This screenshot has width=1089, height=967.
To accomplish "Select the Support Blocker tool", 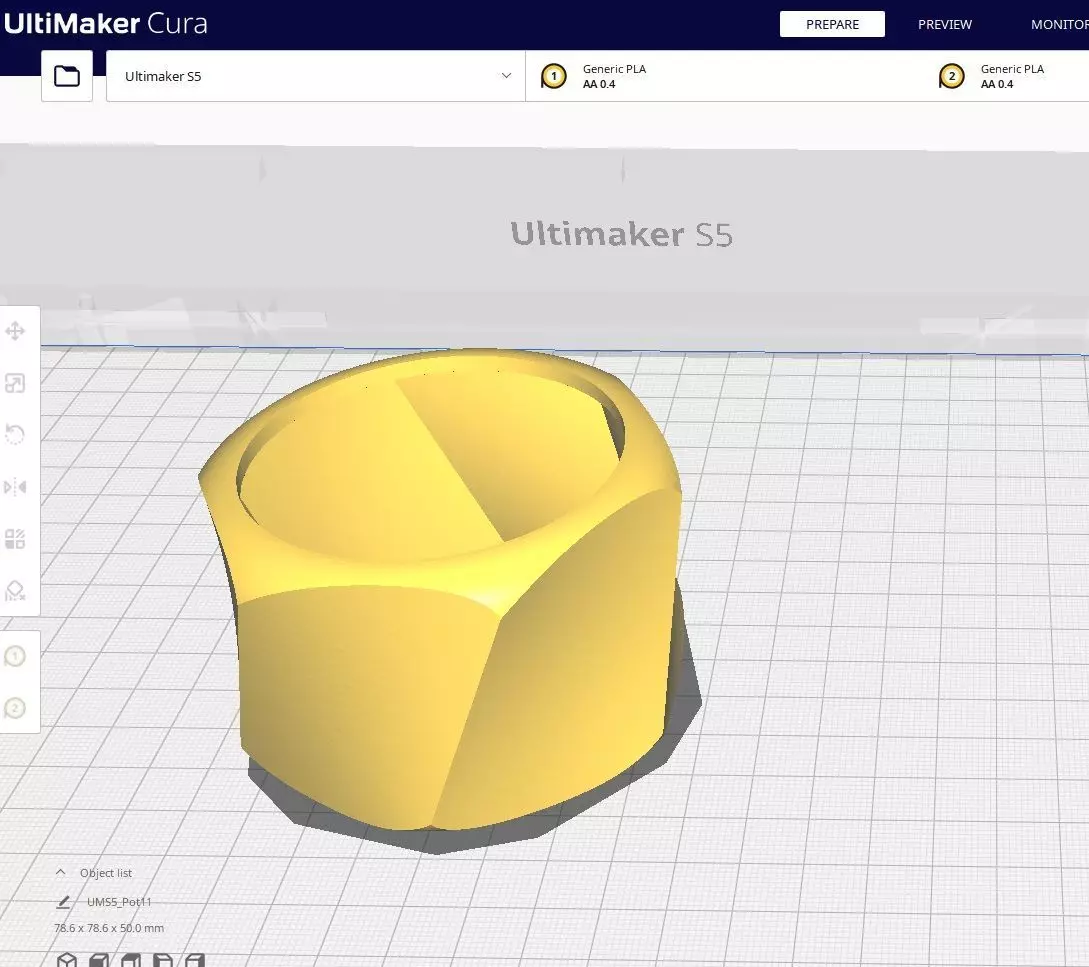I will pos(15,590).
